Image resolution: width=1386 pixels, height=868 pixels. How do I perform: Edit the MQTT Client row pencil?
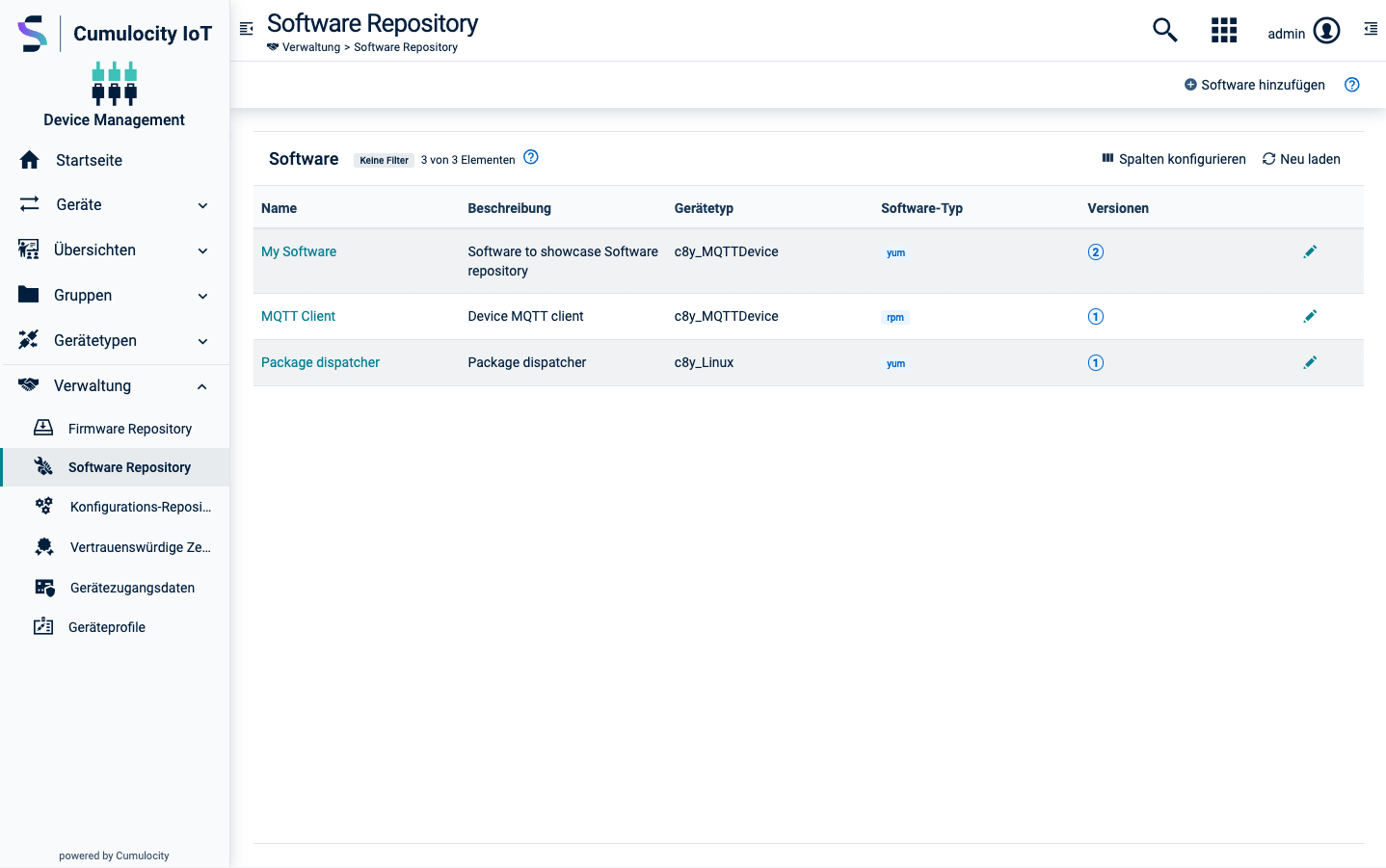coord(1310,316)
